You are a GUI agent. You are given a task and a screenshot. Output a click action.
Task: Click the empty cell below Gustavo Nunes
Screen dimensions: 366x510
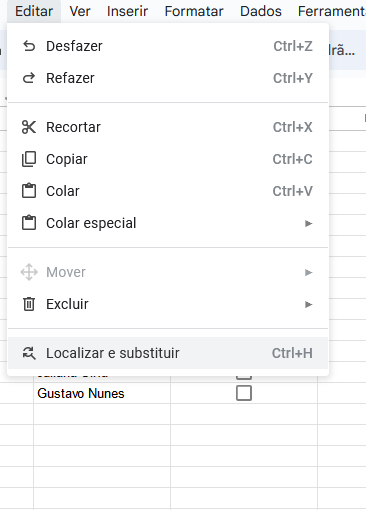click(102, 414)
